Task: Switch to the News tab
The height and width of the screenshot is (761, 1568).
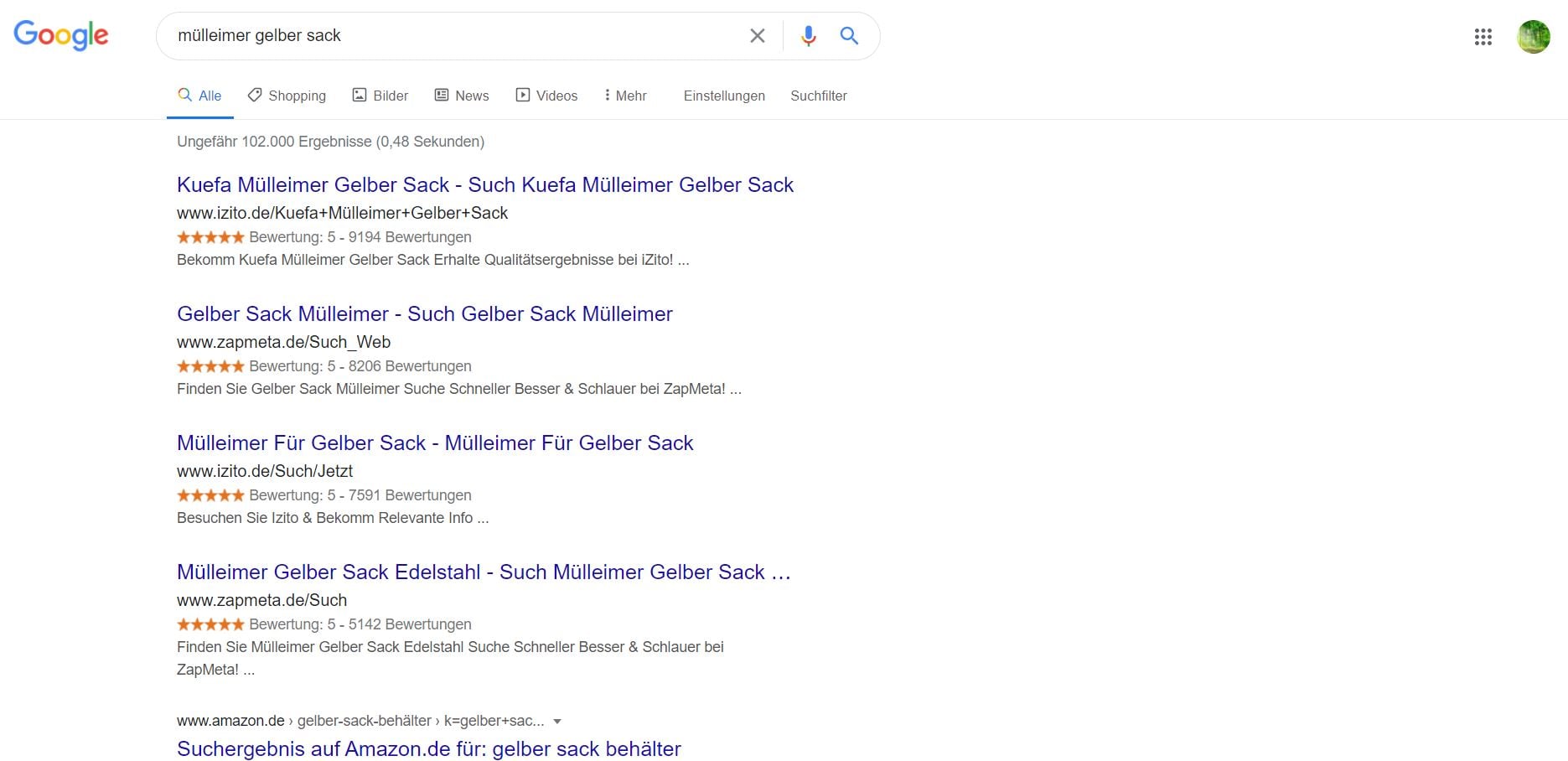Action: [462, 96]
